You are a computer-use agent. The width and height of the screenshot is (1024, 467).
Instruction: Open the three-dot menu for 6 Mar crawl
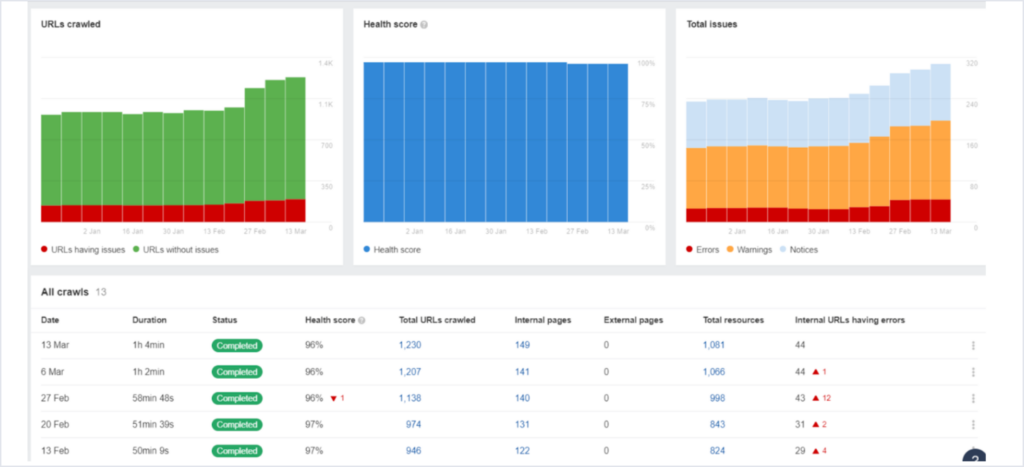(971, 372)
